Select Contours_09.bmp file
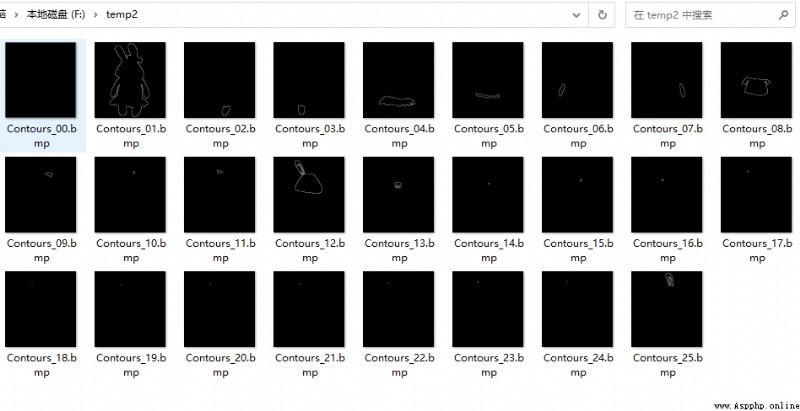 pos(42,210)
